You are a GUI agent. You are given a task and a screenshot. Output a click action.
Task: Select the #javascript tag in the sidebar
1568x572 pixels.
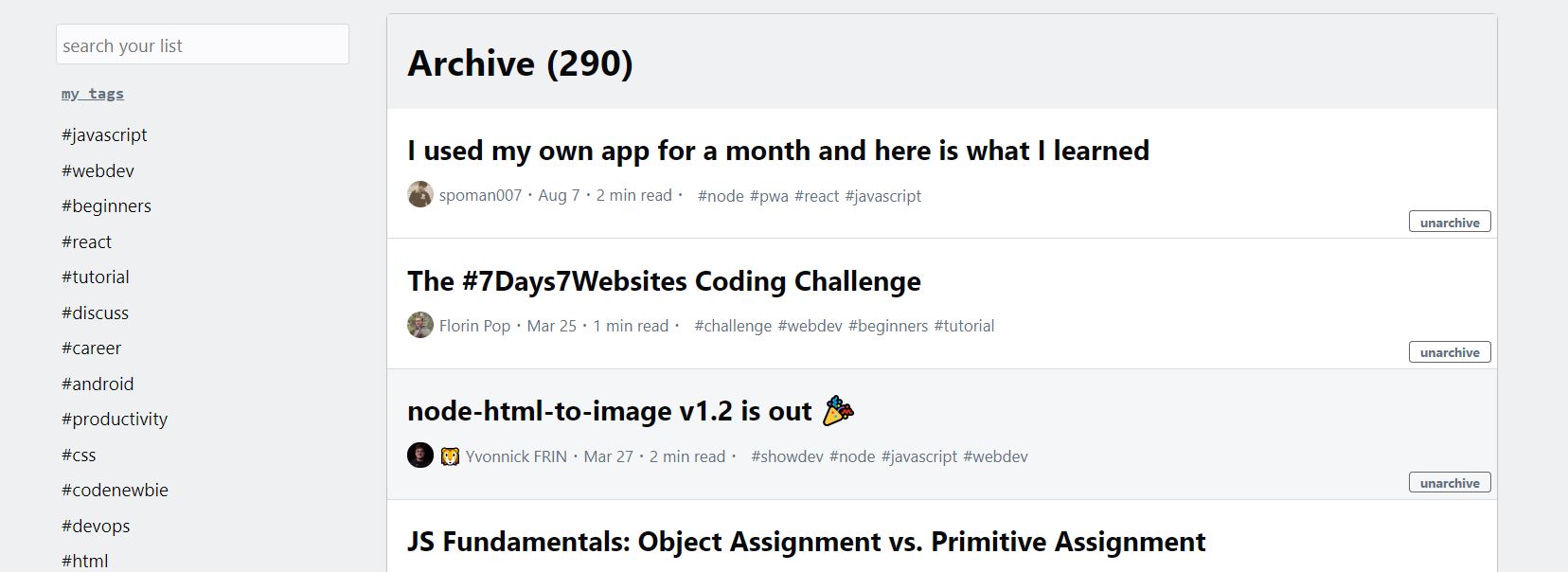tap(104, 134)
